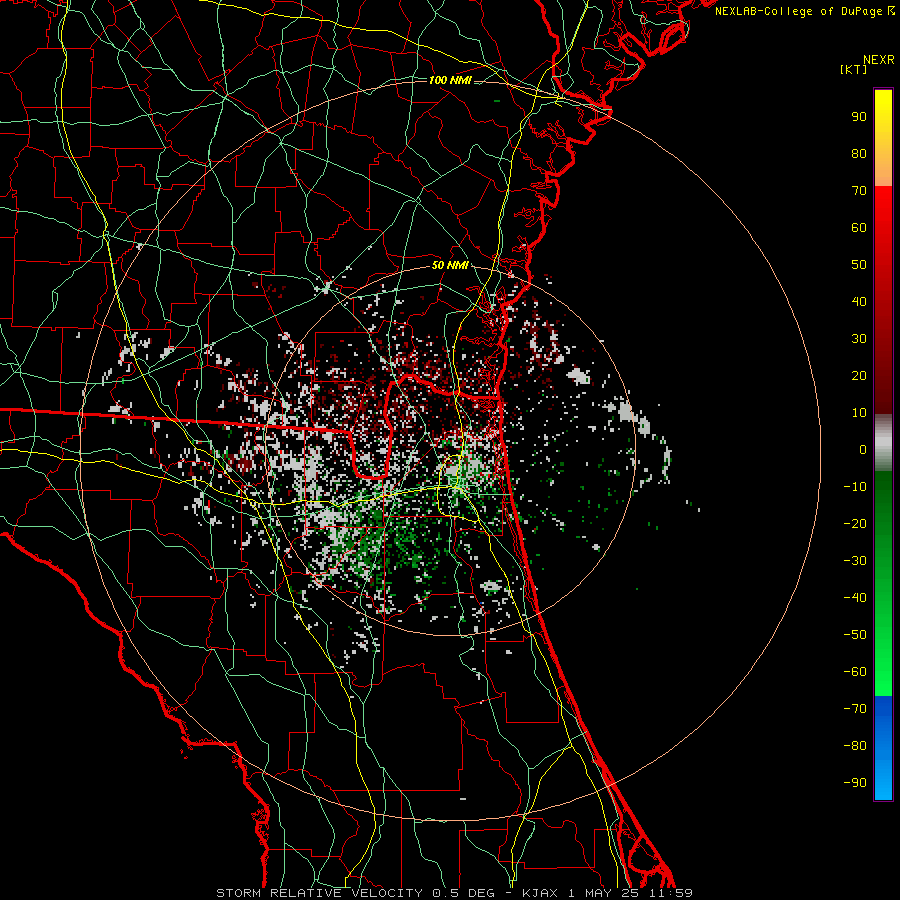900x900 pixels.
Task: Select the -90 value on the velocity scale
Action: tap(855, 783)
